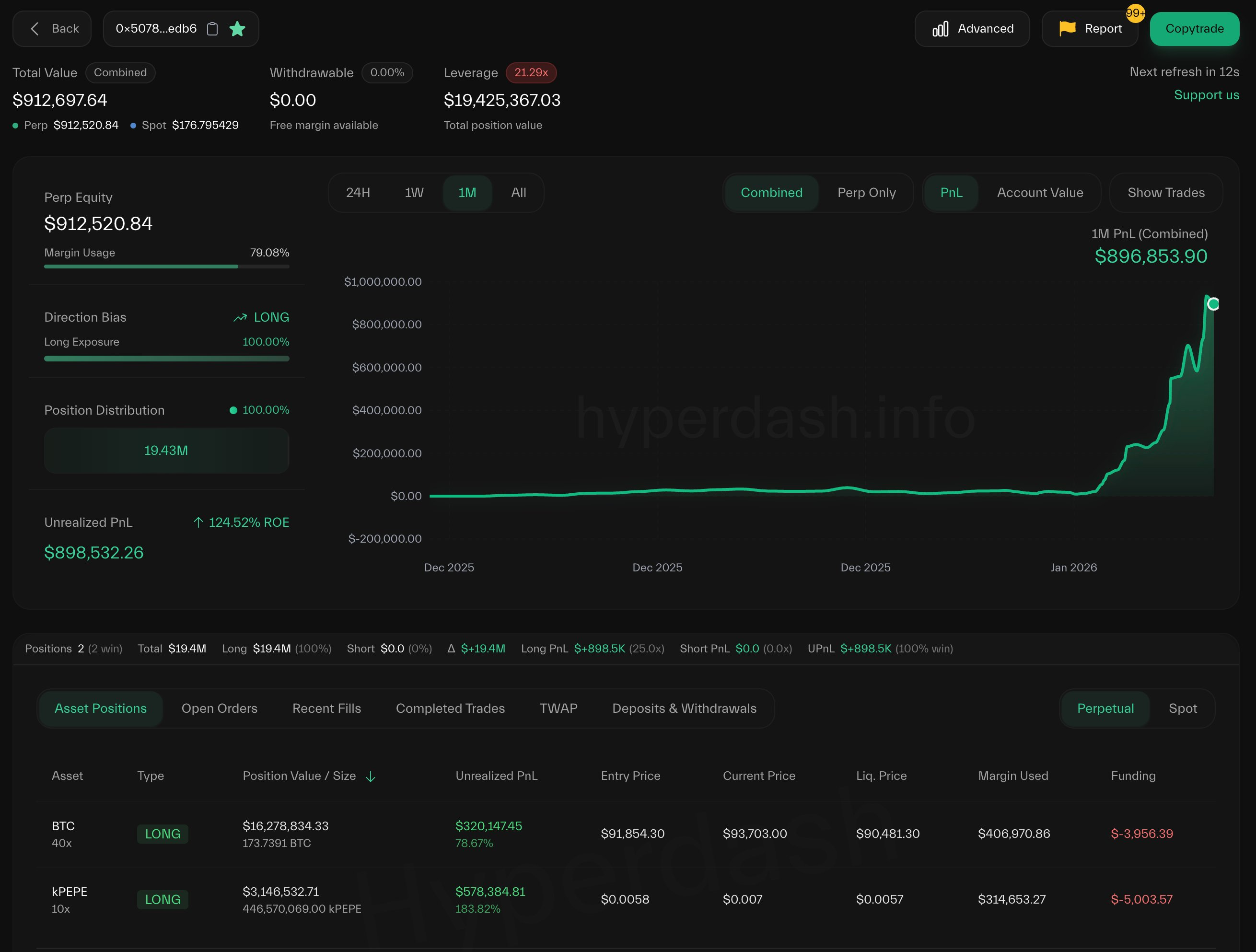This screenshot has width=1256, height=952.
Task: Open Advanced view with bar chart icon
Action: click(940, 29)
